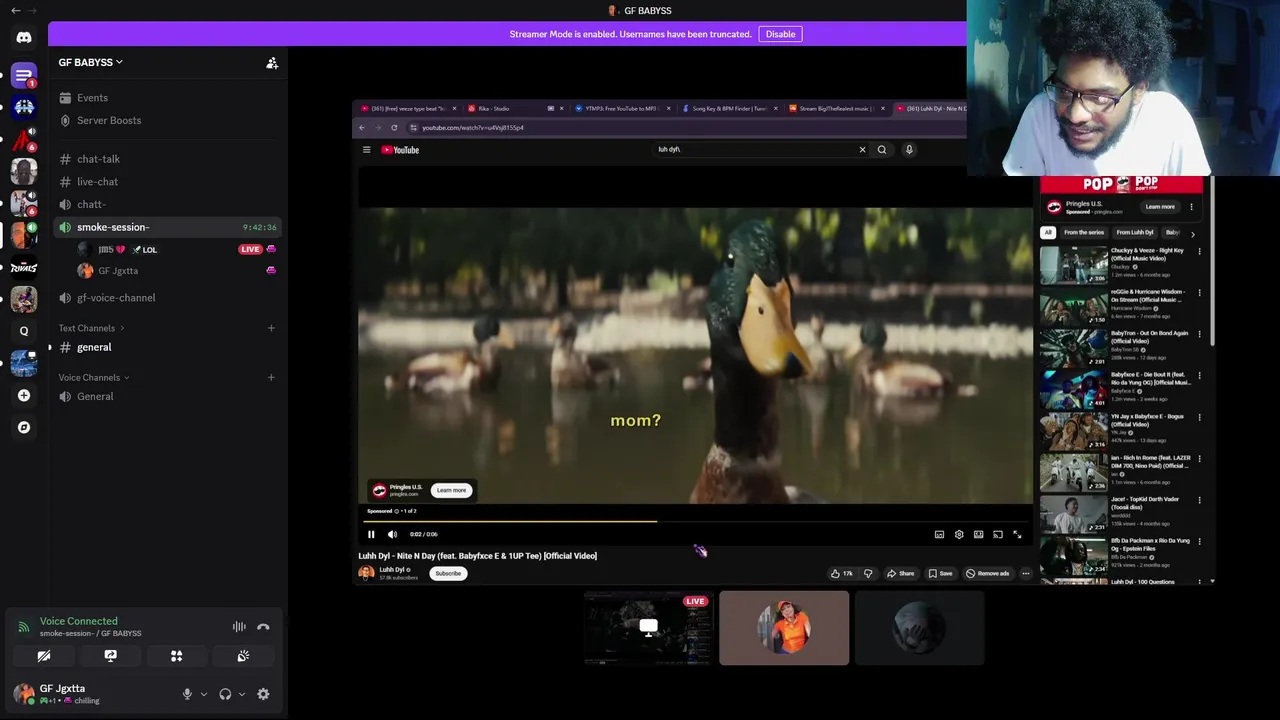Viewport: 1280px width, 720px height.
Task: Click YouTube voice search microphone
Action: [x=909, y=150]
